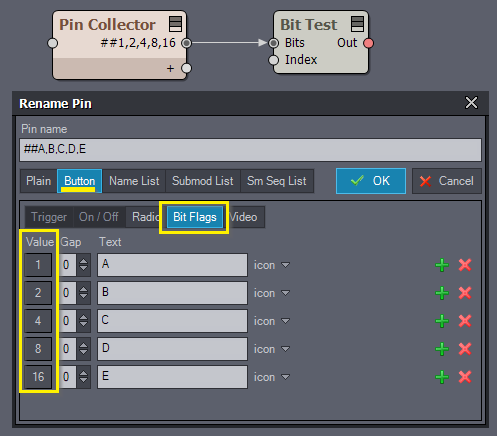Increase the Gap value for row A
The width and height of the screenshot is (497, 436).
[x=83, y=261]
